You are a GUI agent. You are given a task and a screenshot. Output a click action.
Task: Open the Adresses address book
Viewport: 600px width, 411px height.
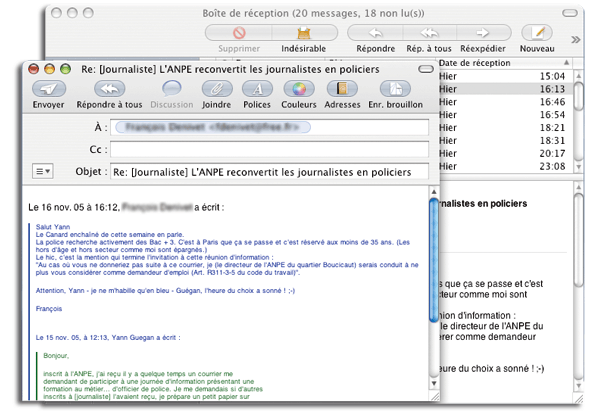(342, 89)
